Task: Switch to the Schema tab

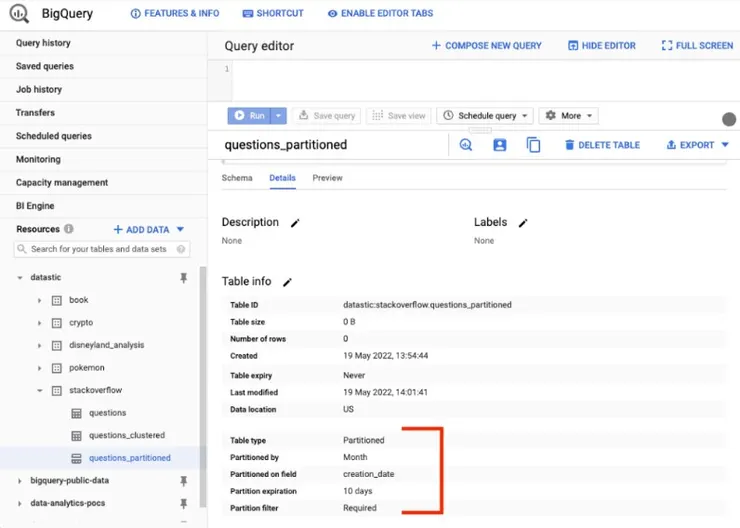Action: [237, 178]
